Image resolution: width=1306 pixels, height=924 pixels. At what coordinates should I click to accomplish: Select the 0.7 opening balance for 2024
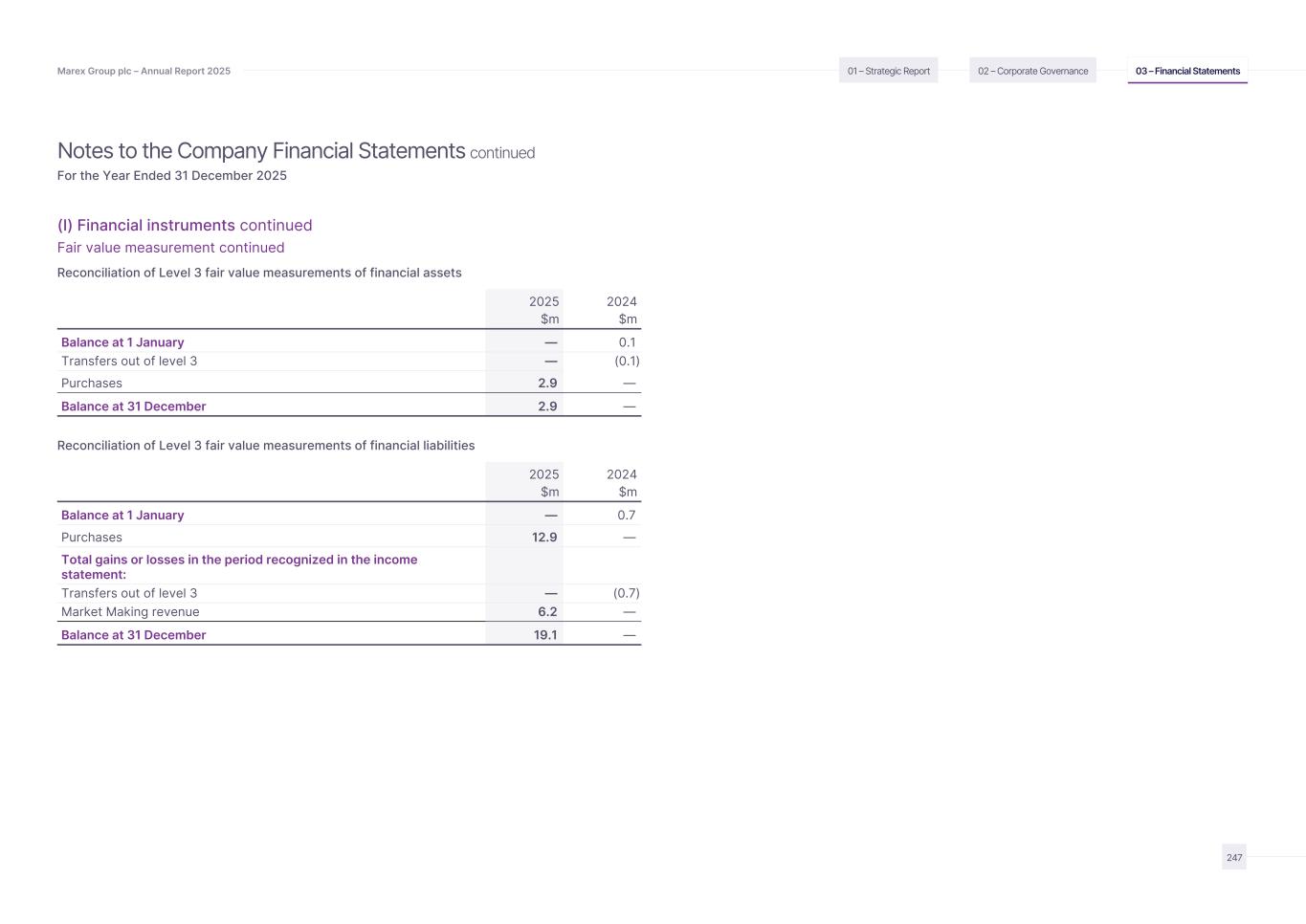(627, 515)
